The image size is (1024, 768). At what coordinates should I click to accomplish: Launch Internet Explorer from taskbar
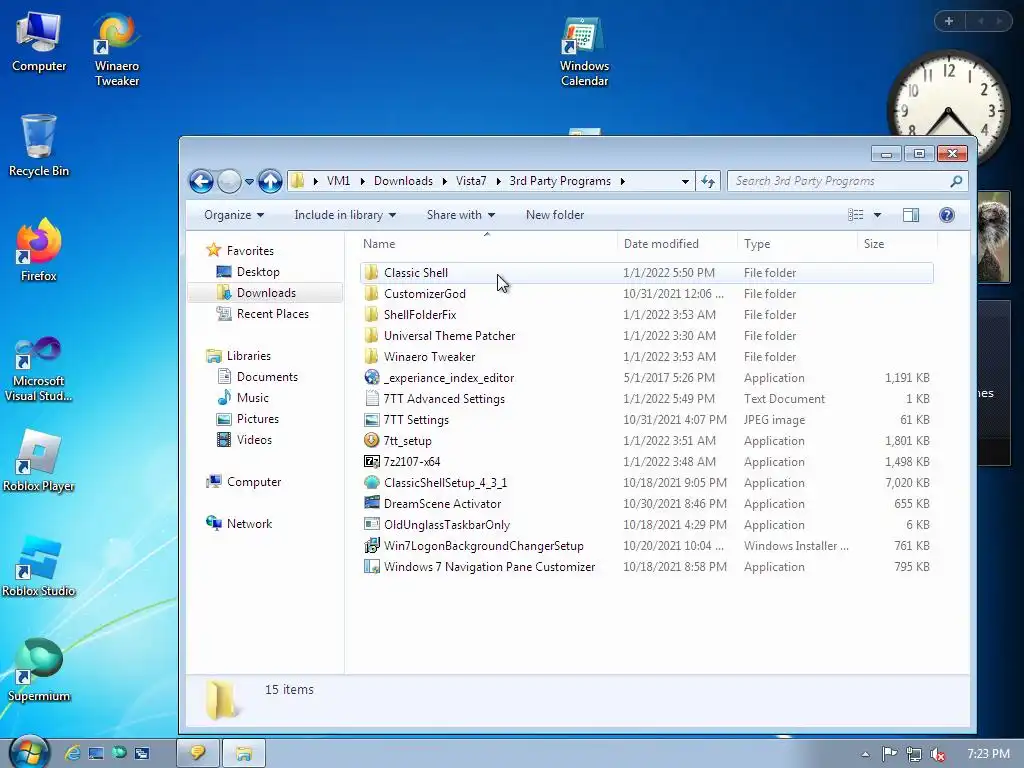(x=72, y=753)
